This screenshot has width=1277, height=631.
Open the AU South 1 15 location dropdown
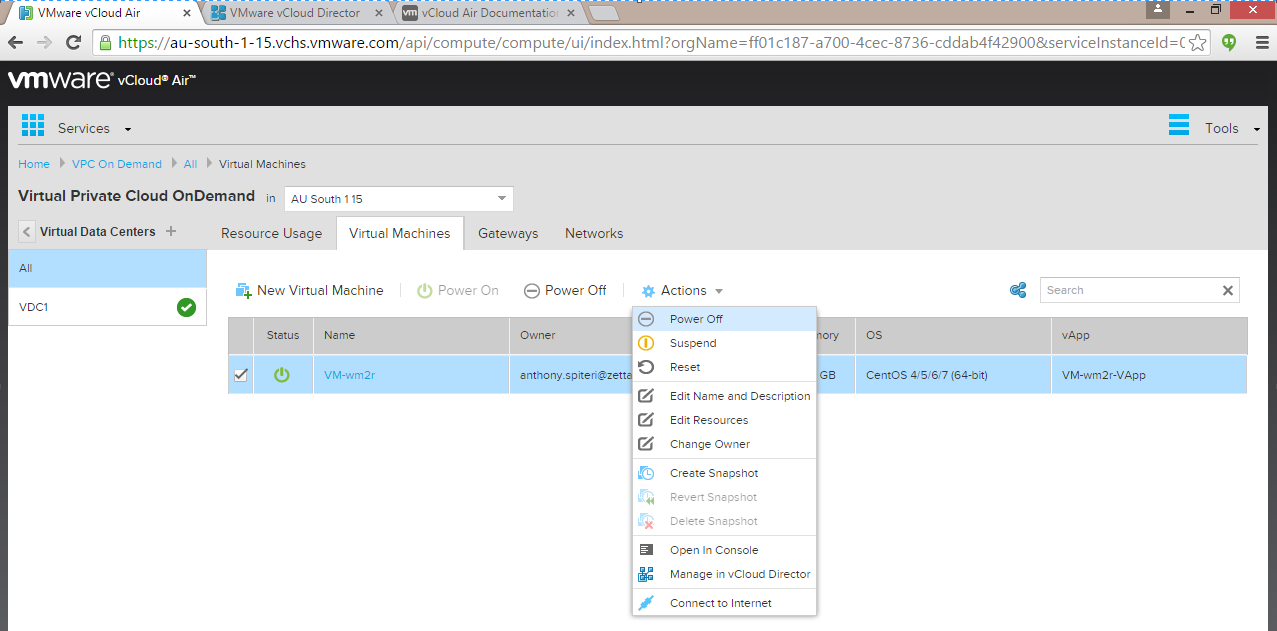(399, 199)
